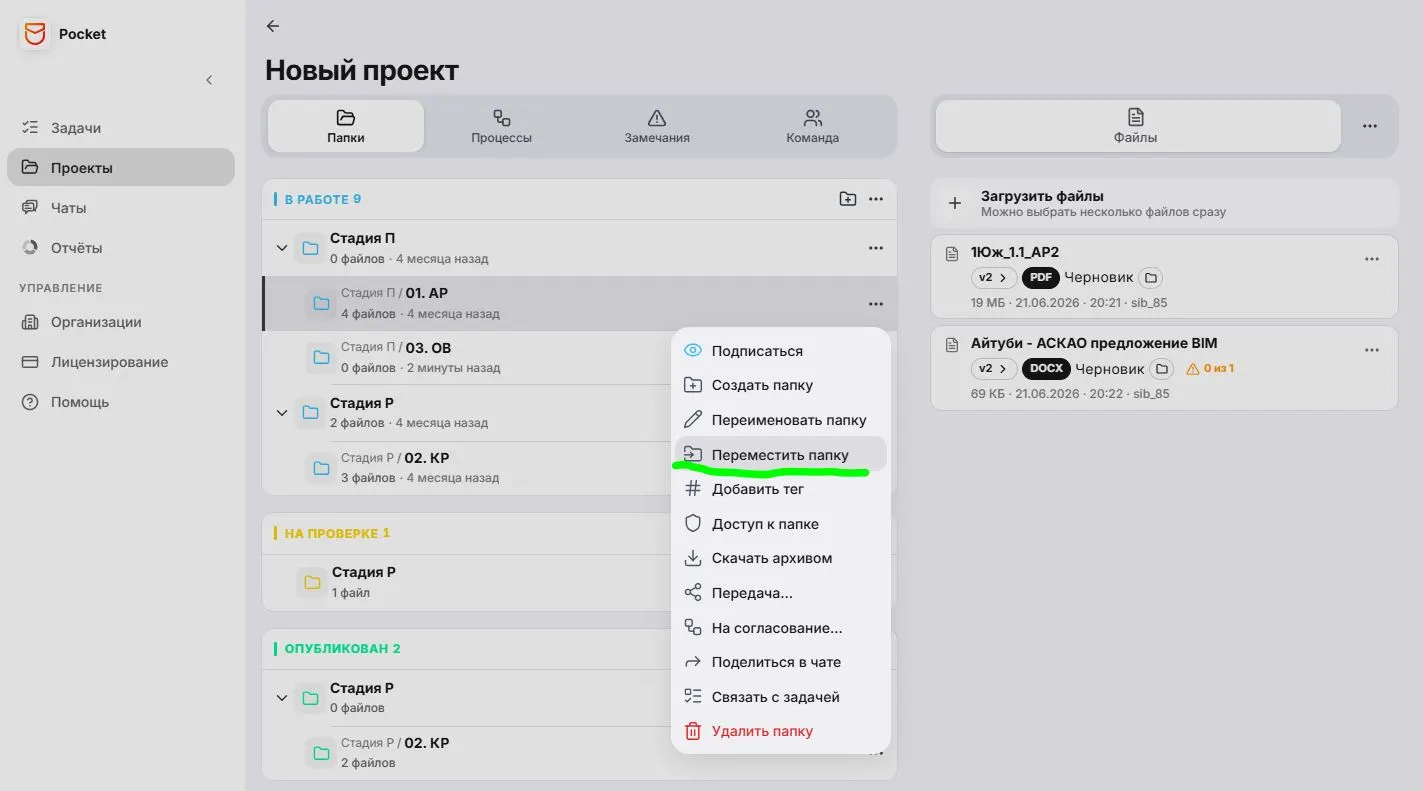Click the folder icon on the Айтуби file
This screenshot has height=791, width=1423.
pos(1162,369)
